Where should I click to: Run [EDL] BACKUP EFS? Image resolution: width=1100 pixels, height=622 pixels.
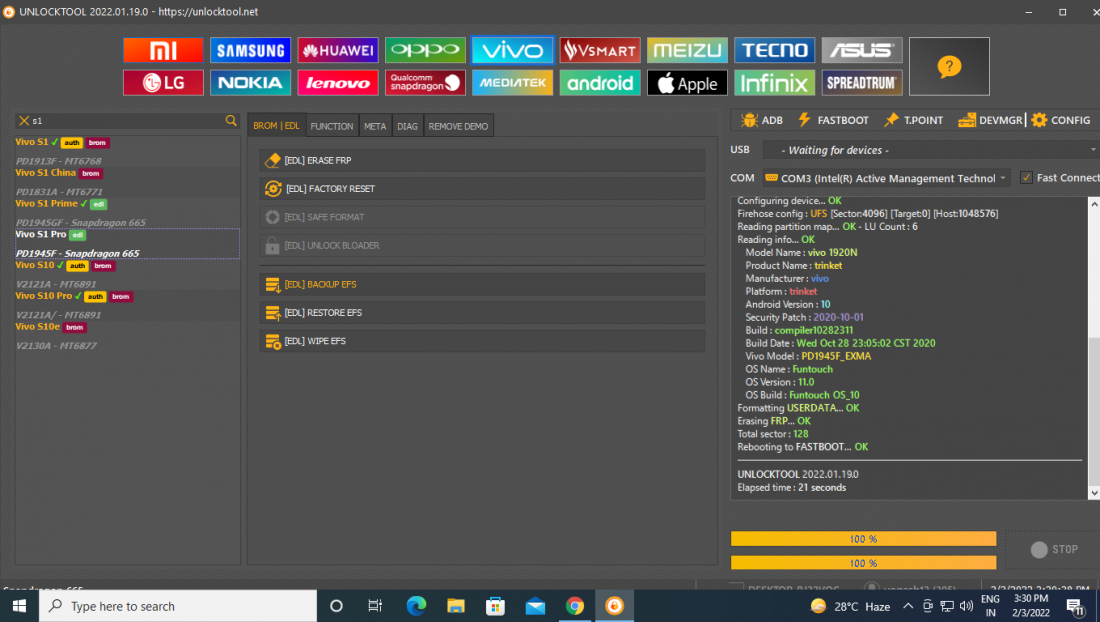click(x=483, y=284)
